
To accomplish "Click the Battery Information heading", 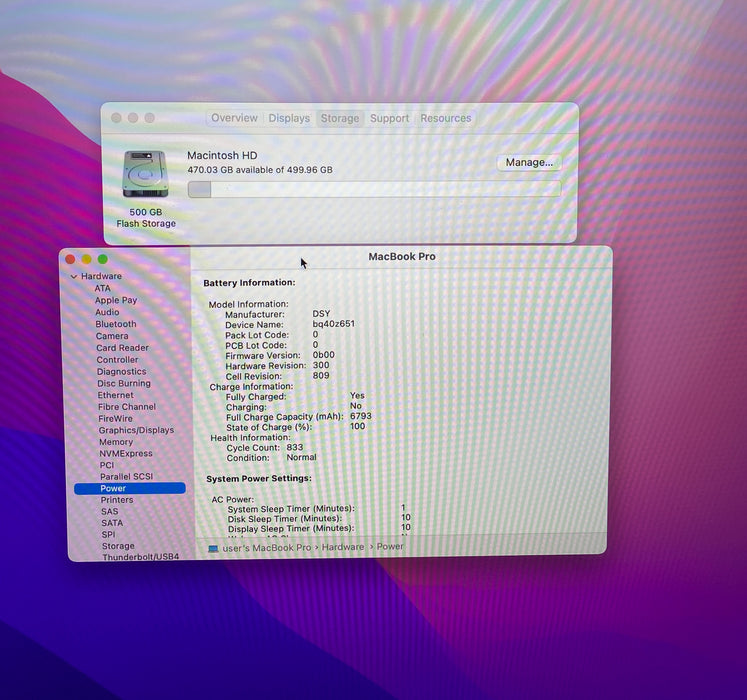I will coord(249,283).
